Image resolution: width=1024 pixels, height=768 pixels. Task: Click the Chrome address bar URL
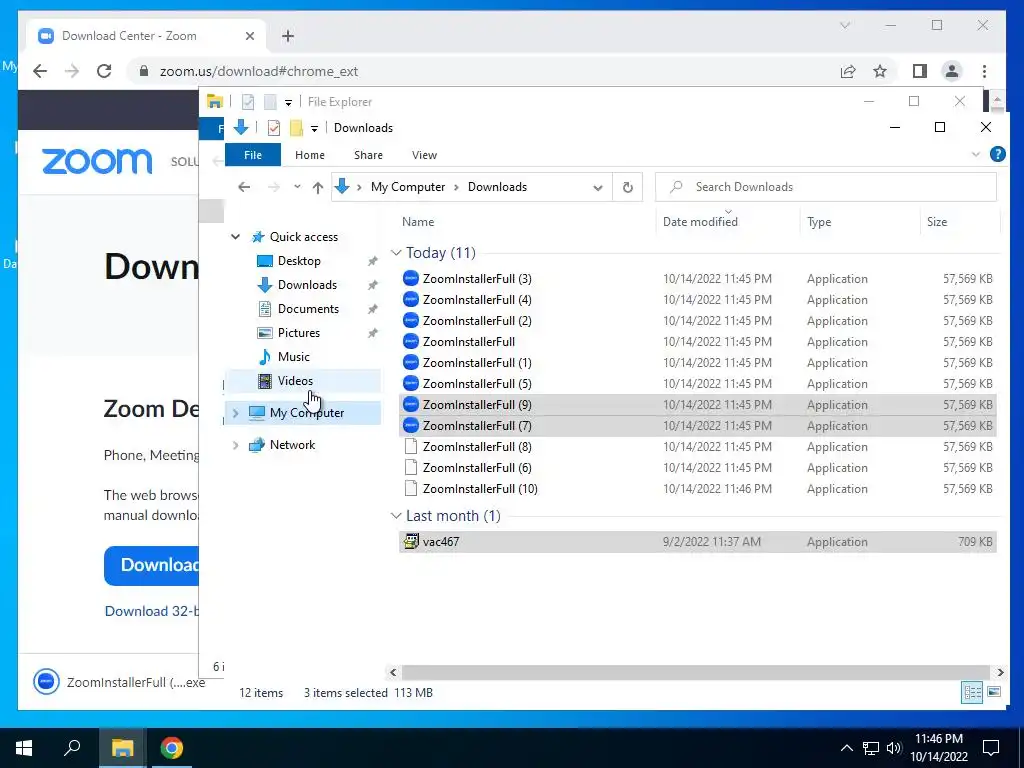(x=259, y=71)
